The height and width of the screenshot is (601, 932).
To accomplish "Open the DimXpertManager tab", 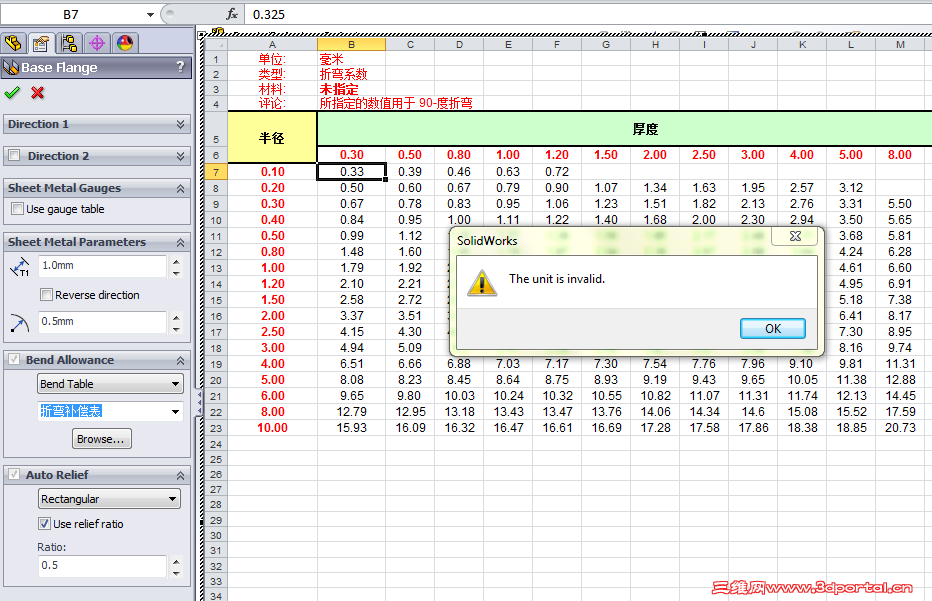I will (97, 43).
